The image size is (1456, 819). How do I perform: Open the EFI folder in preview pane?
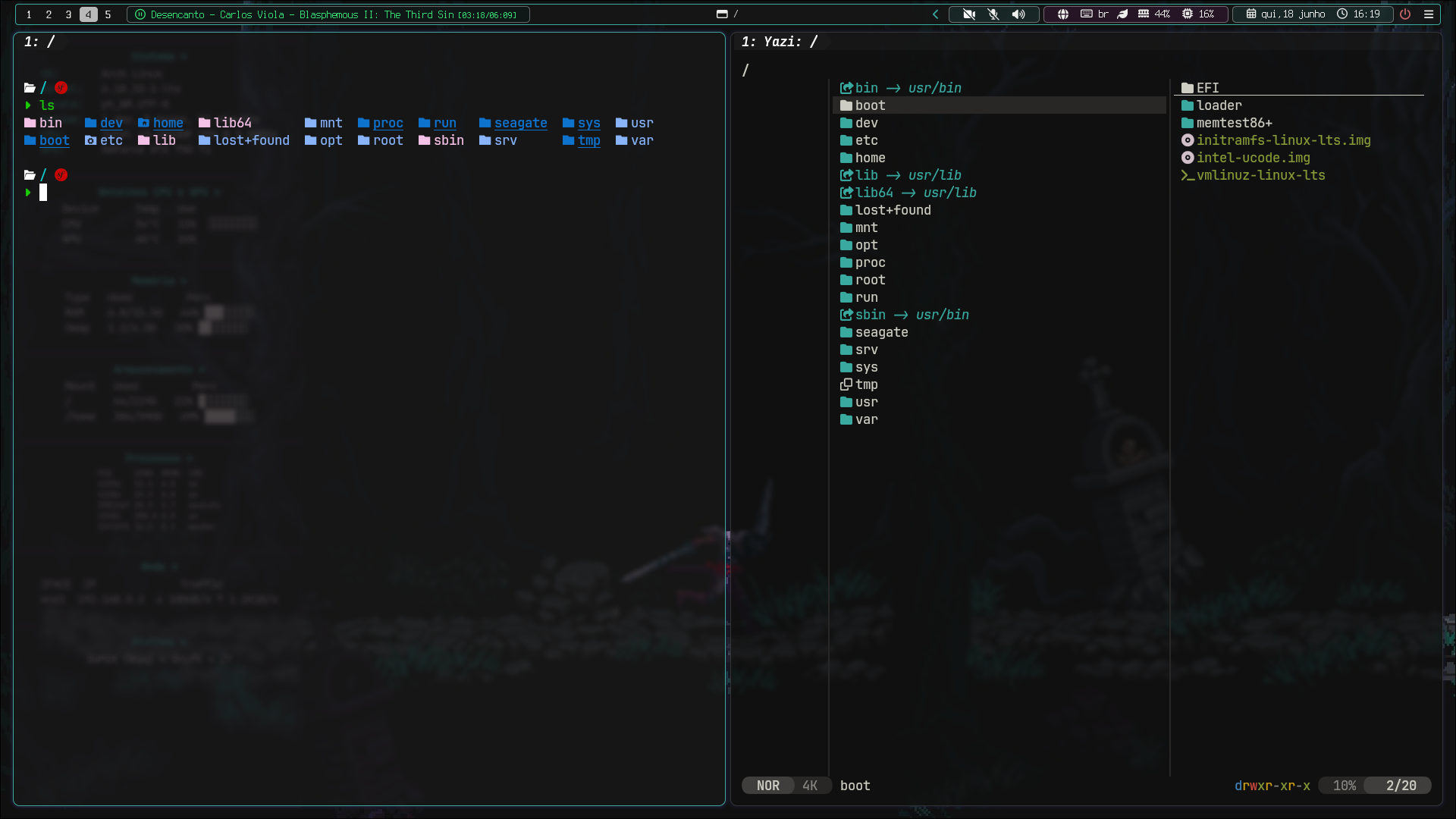[x=1299, y=88]
